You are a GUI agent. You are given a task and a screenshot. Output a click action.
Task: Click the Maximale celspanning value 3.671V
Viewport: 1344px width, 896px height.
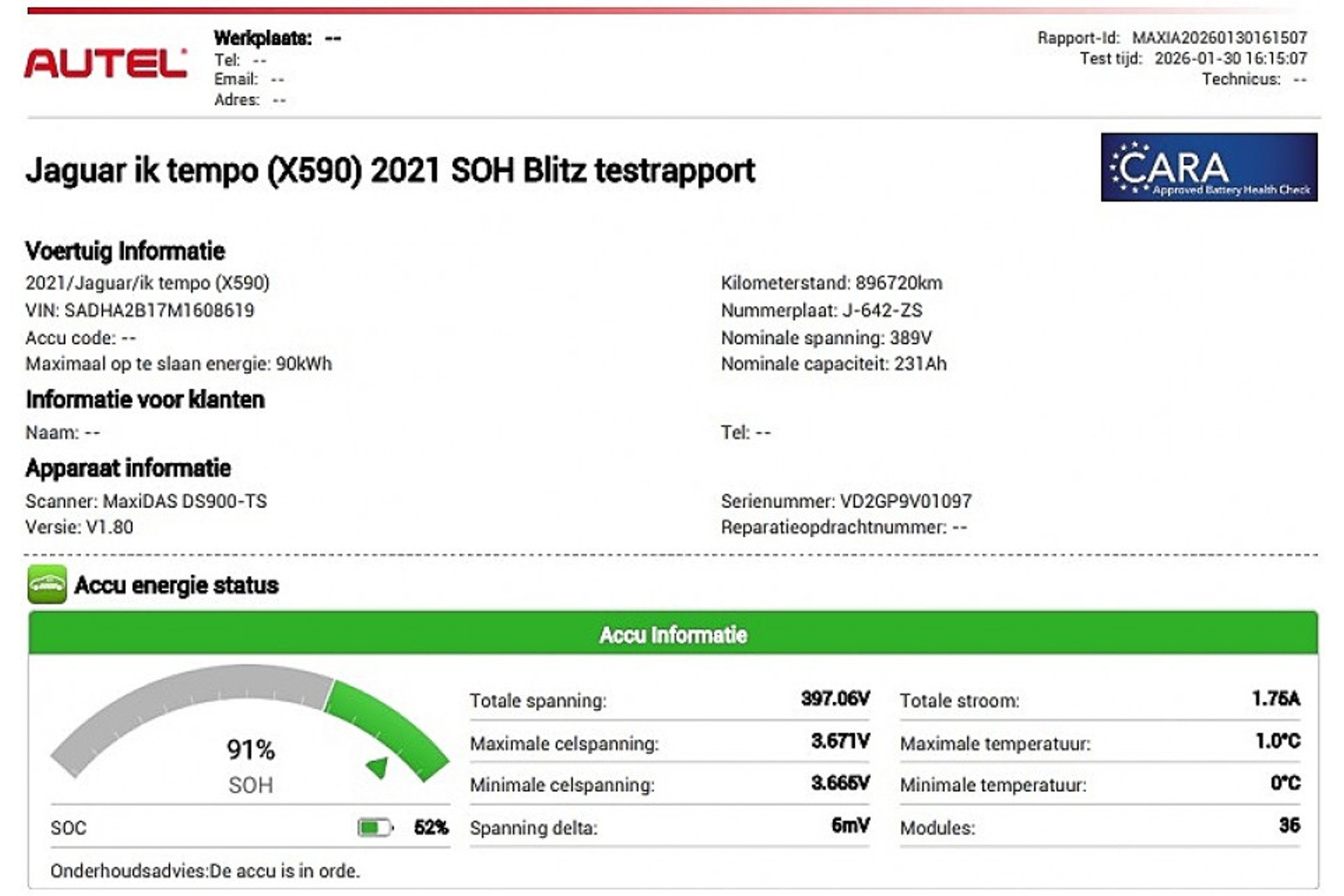pyautogui.click(x=840, y=741)
